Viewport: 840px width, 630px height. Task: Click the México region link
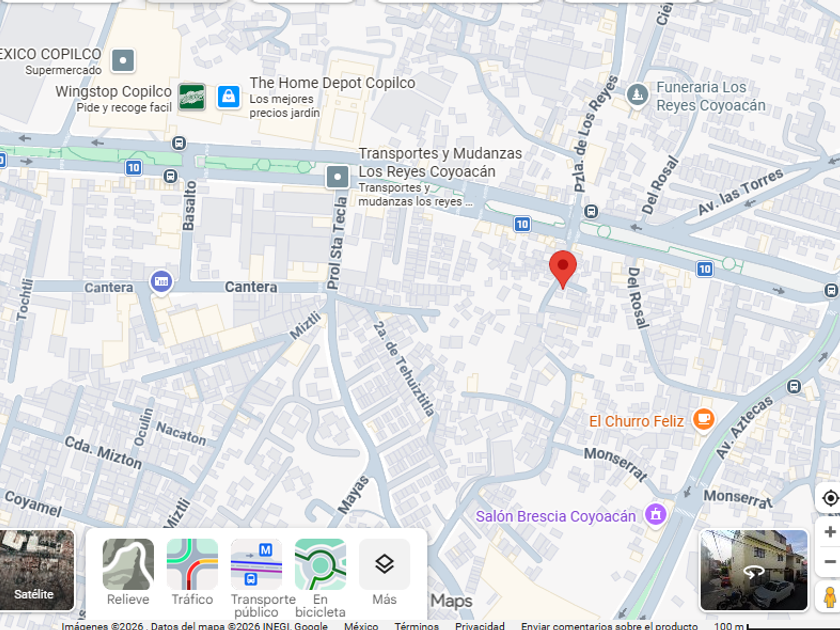[361, 625]
